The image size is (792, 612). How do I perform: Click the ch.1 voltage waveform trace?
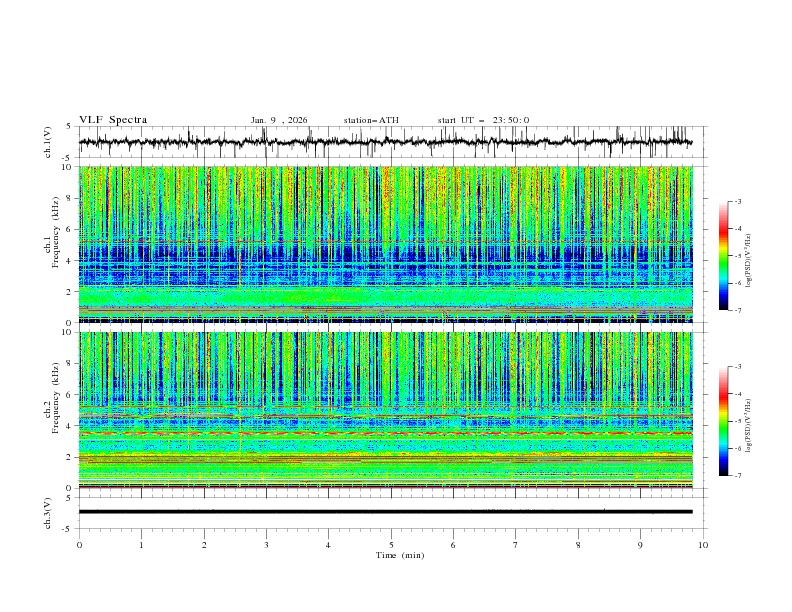[385, 142]
